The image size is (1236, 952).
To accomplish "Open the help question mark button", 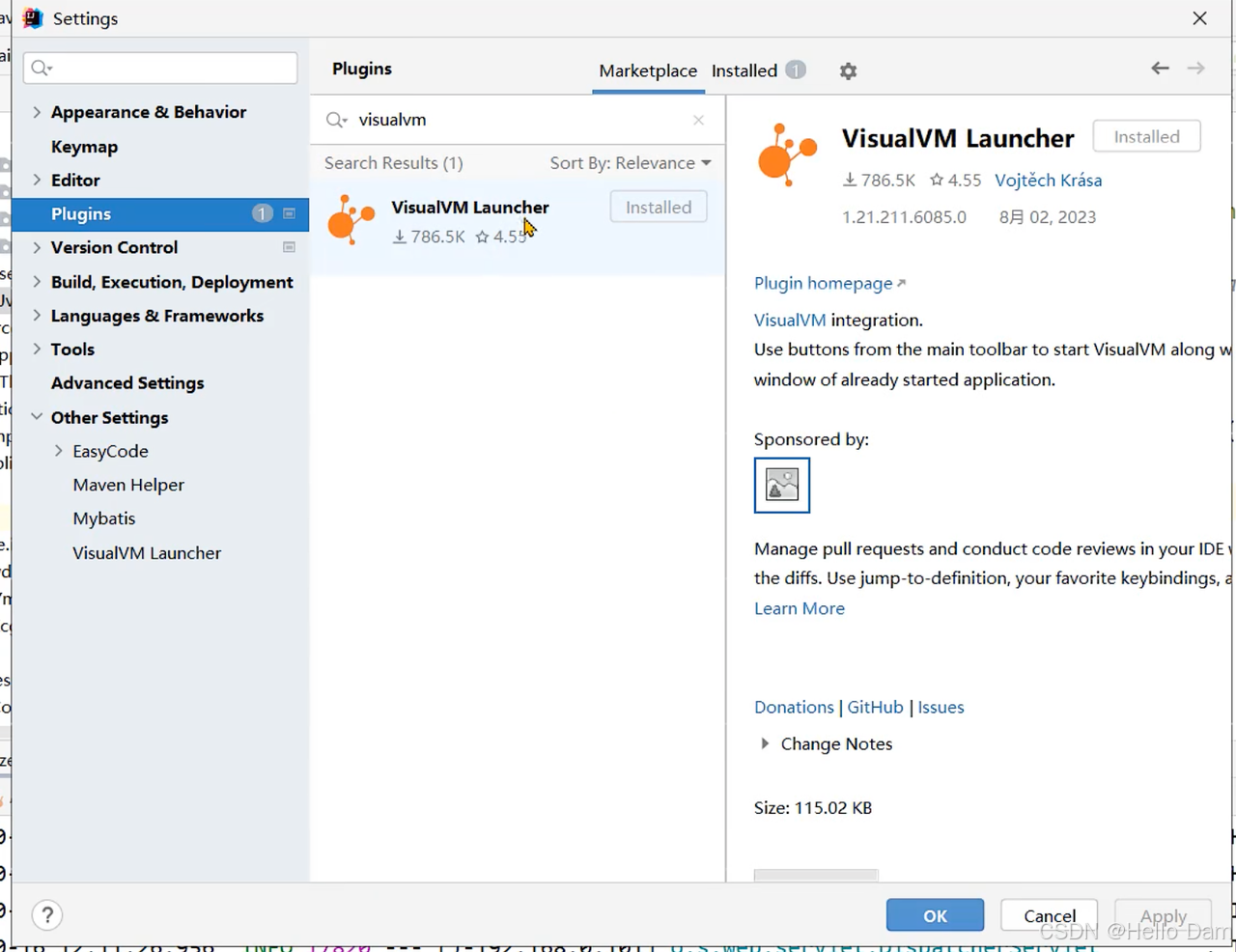I will click(47, 914).
